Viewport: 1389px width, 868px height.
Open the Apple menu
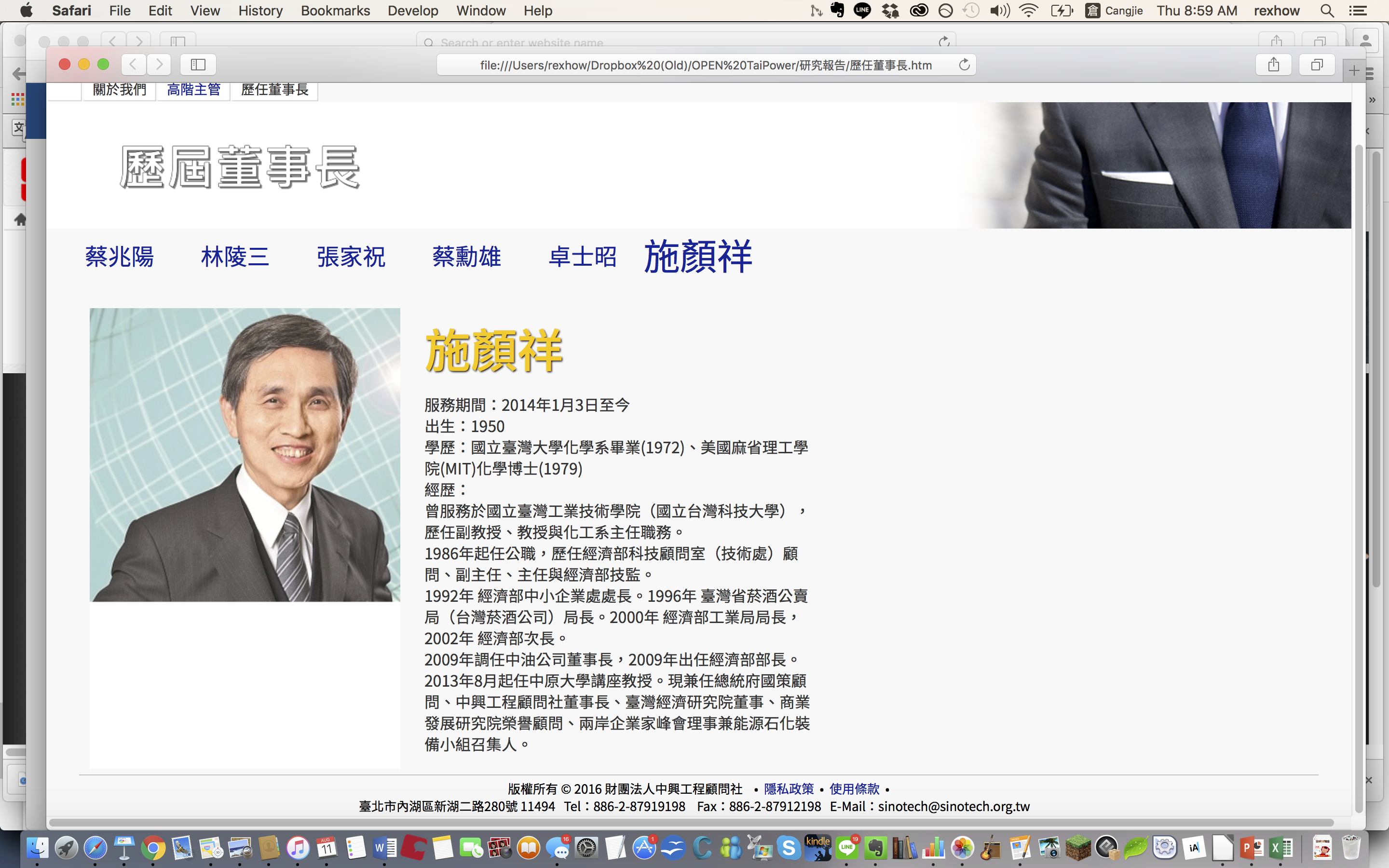pyautogui.click(x=27, y=10)
